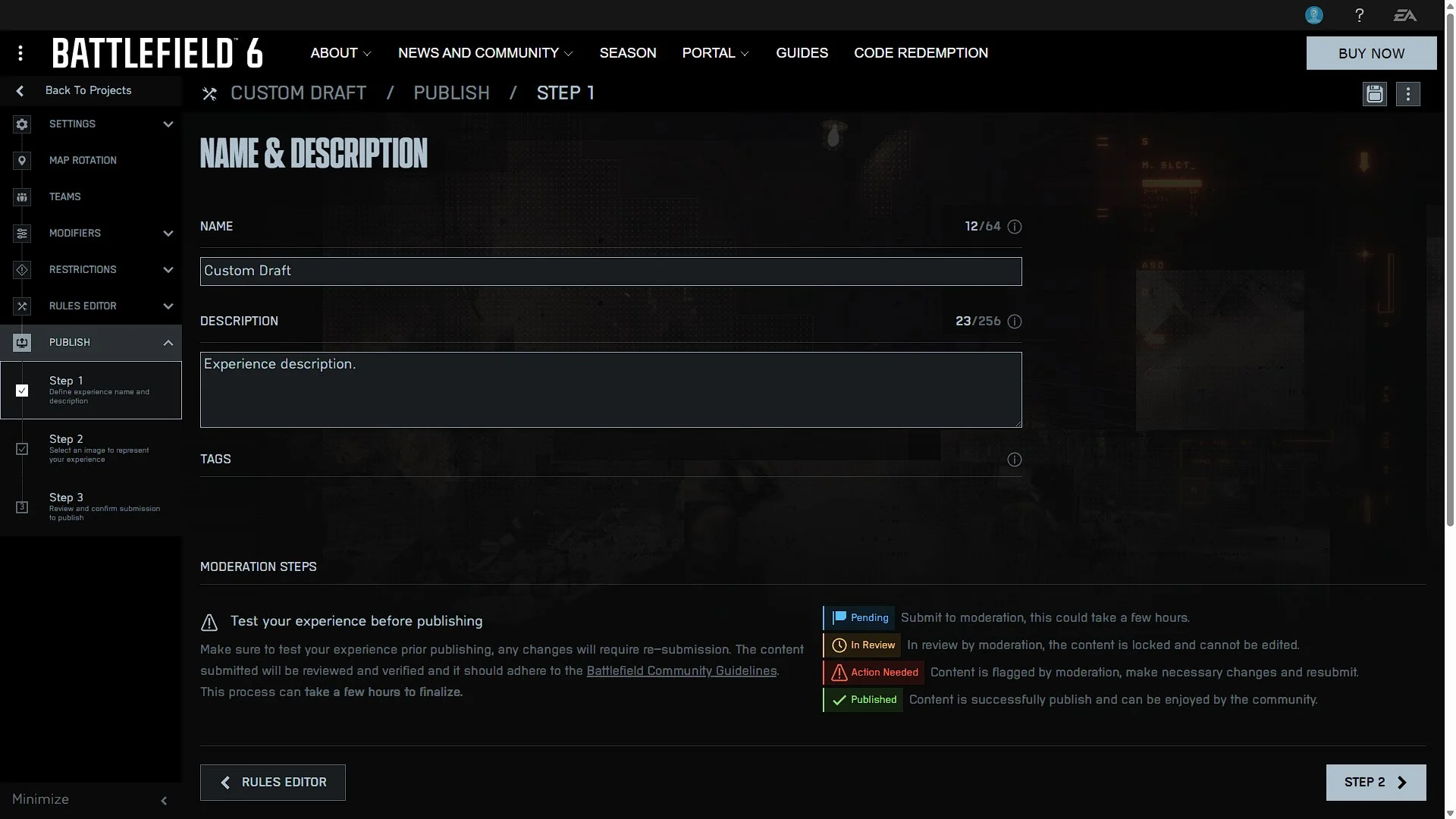Expand the Restrictions section chevron
The height and width of the screenshot is (819, 1456).
168,270
